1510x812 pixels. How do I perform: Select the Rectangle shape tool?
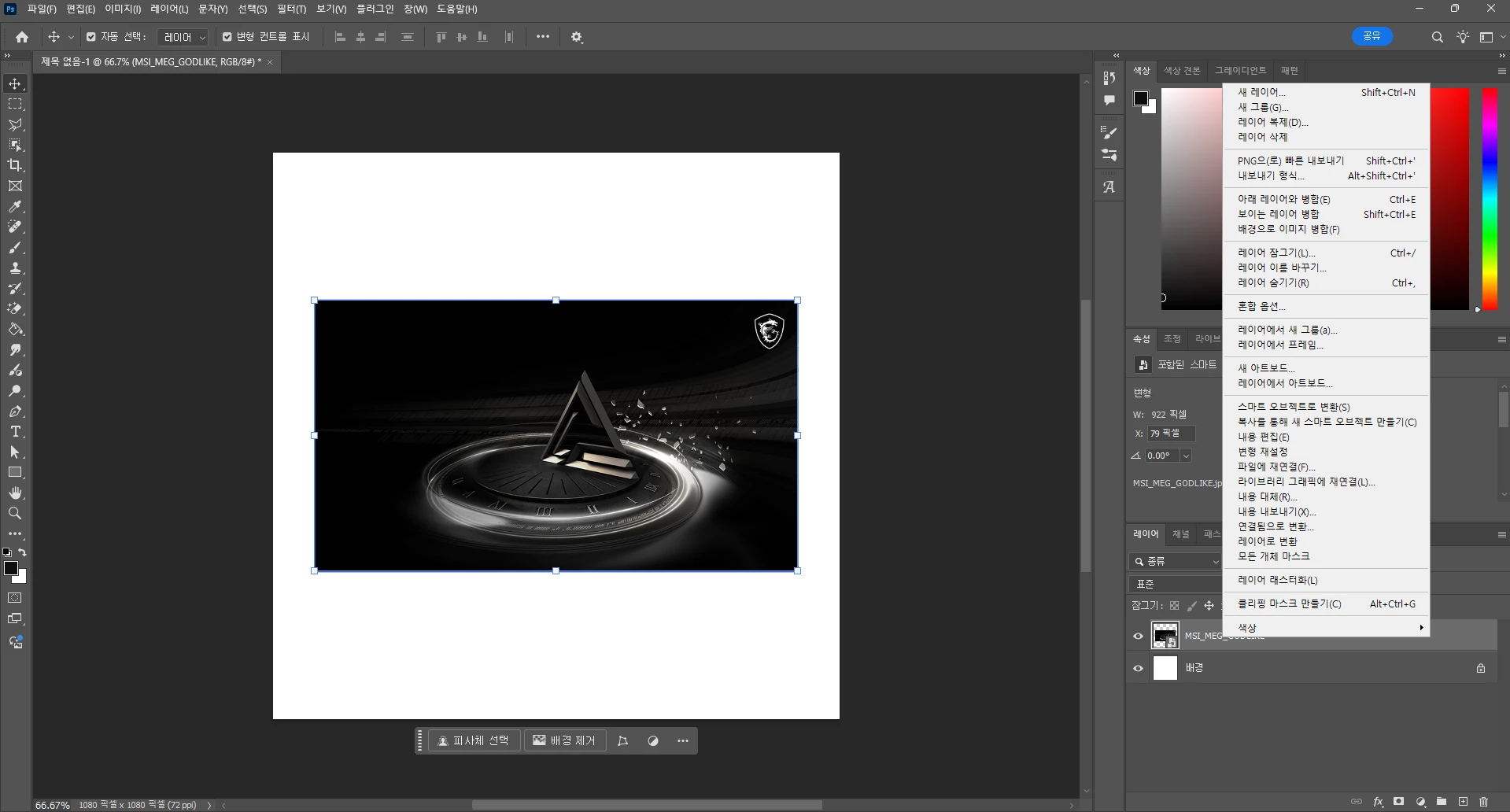point(15,472)
